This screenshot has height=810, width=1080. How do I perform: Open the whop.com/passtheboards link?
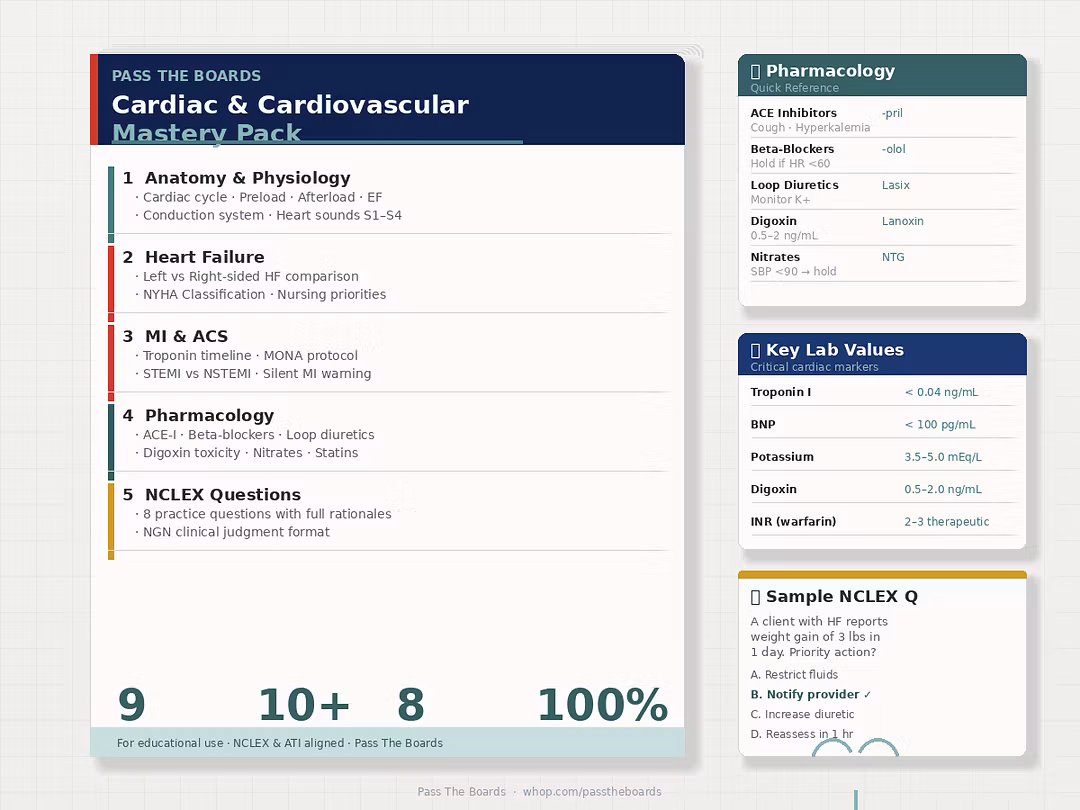tap(592, 791)
